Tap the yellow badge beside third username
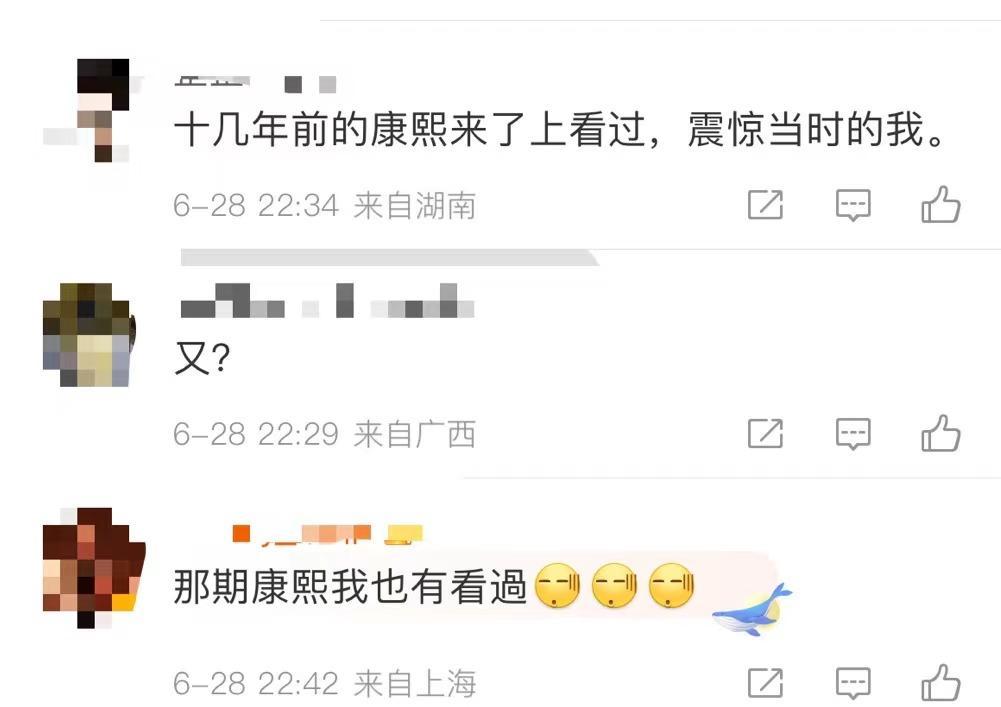1001x707 pixels. pyautogui.click(x=403, y=535)
